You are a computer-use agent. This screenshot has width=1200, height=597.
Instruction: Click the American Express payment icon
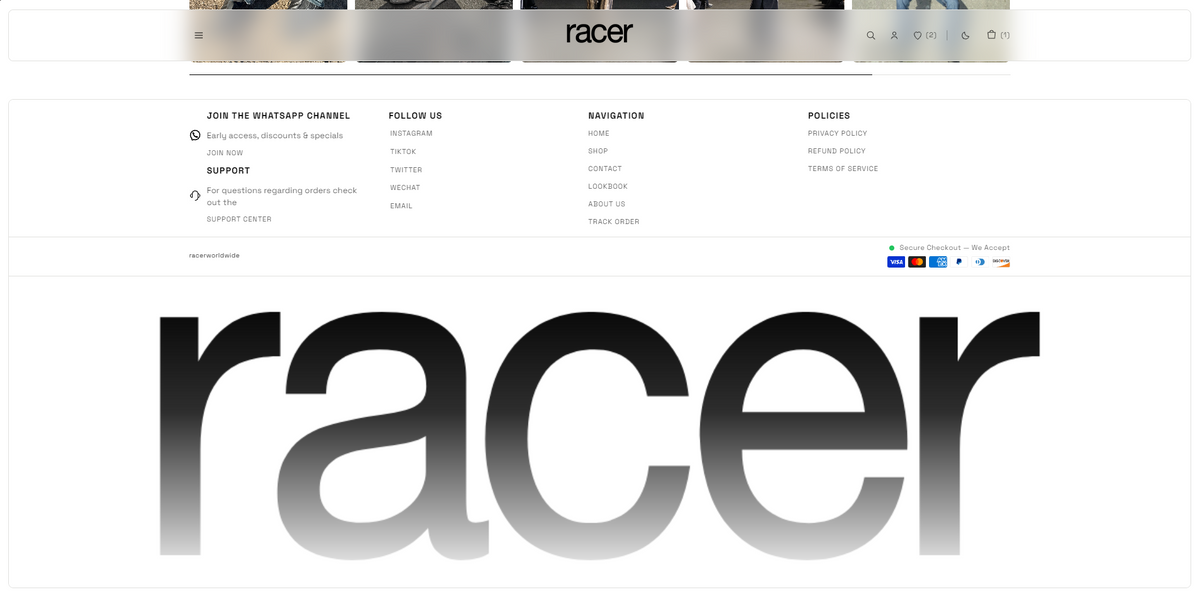938,262
